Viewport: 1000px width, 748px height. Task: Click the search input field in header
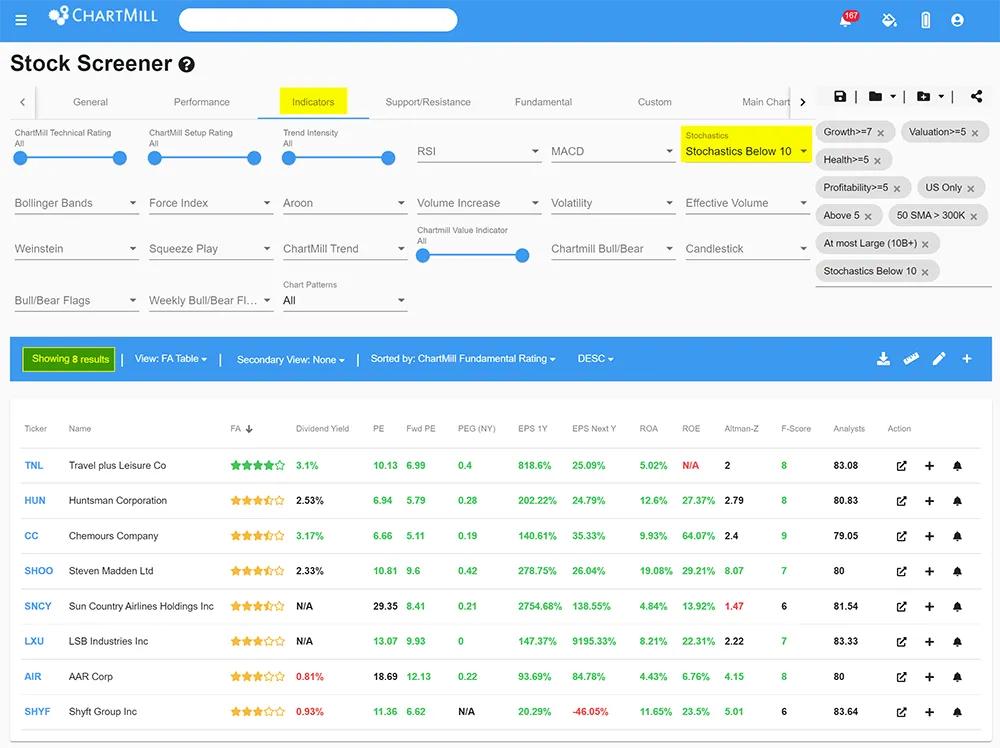(x=318, y=20)
